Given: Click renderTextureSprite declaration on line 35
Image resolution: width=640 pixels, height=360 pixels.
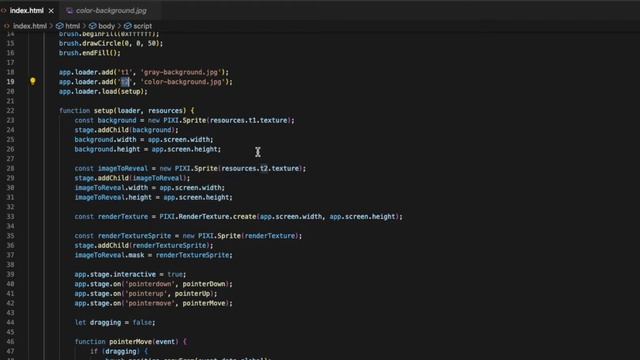Looking at the screenshot, I should [134, 236].
